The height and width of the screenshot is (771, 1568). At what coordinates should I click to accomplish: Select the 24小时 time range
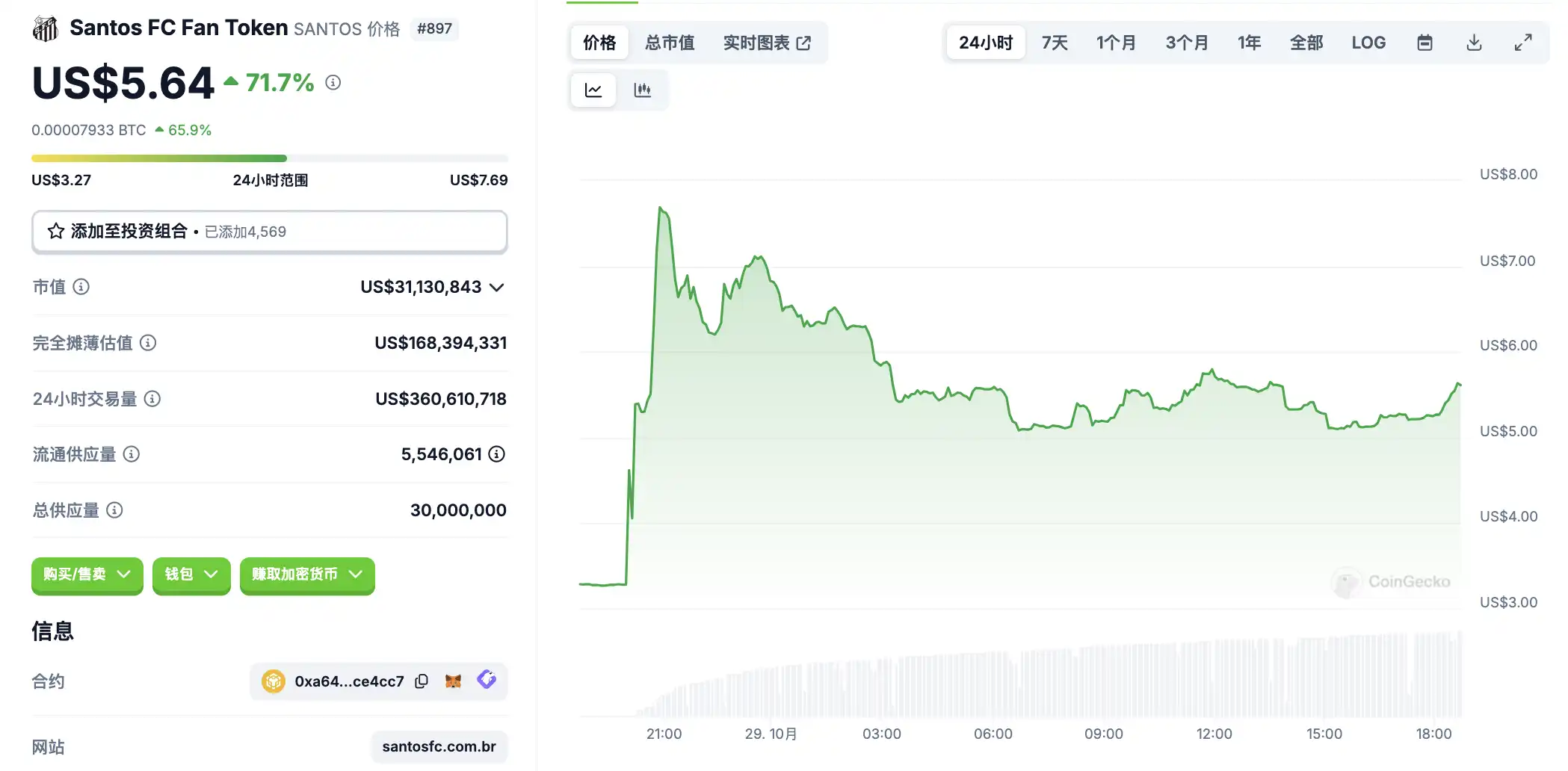tap(985, 43)
